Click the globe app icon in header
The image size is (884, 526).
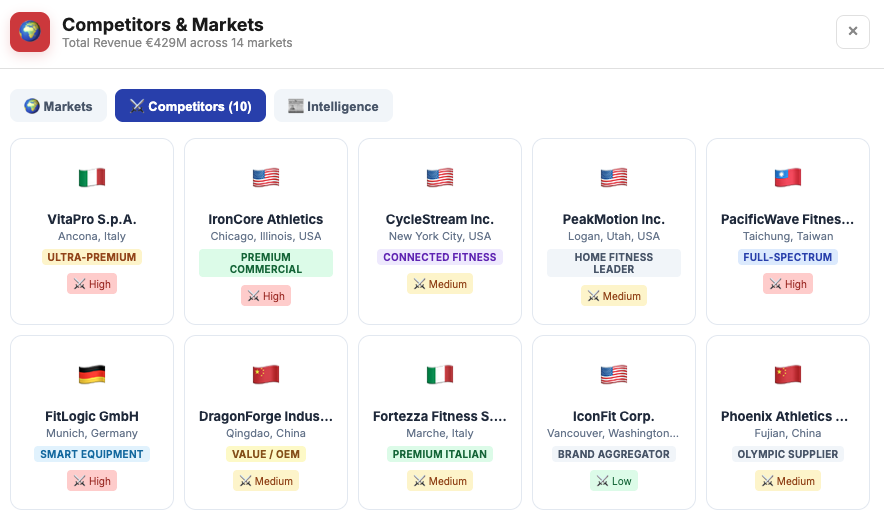(x=30, y=32)
